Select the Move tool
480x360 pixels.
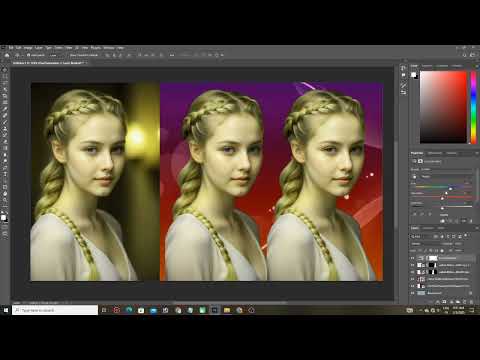(x=5, y=70)
